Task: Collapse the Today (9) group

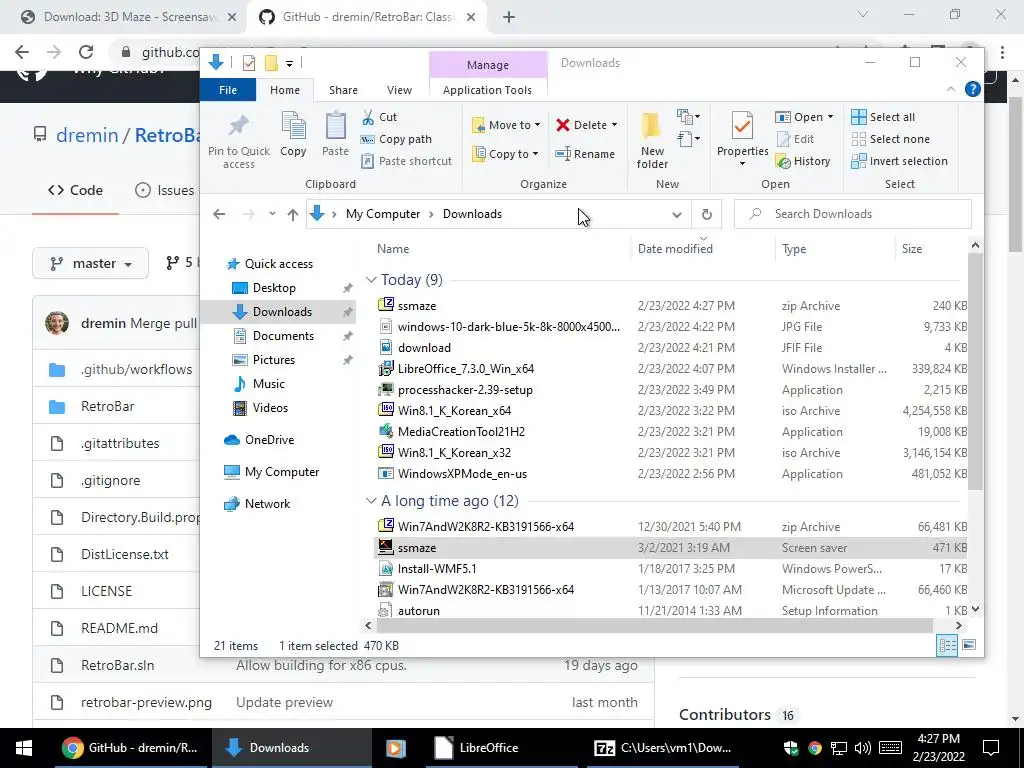Action: [371, 280]
